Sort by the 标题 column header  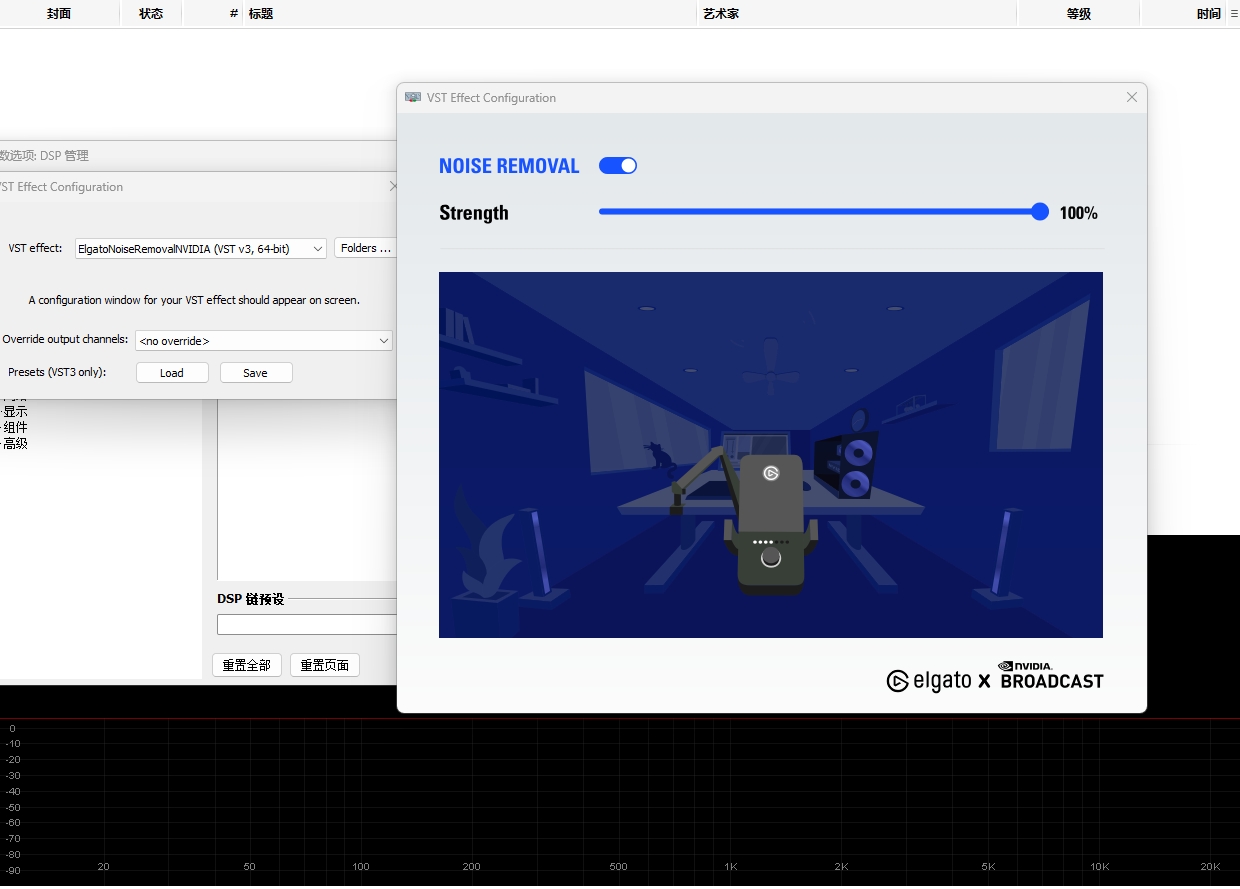pyautogui.click(x=261, y=14)
